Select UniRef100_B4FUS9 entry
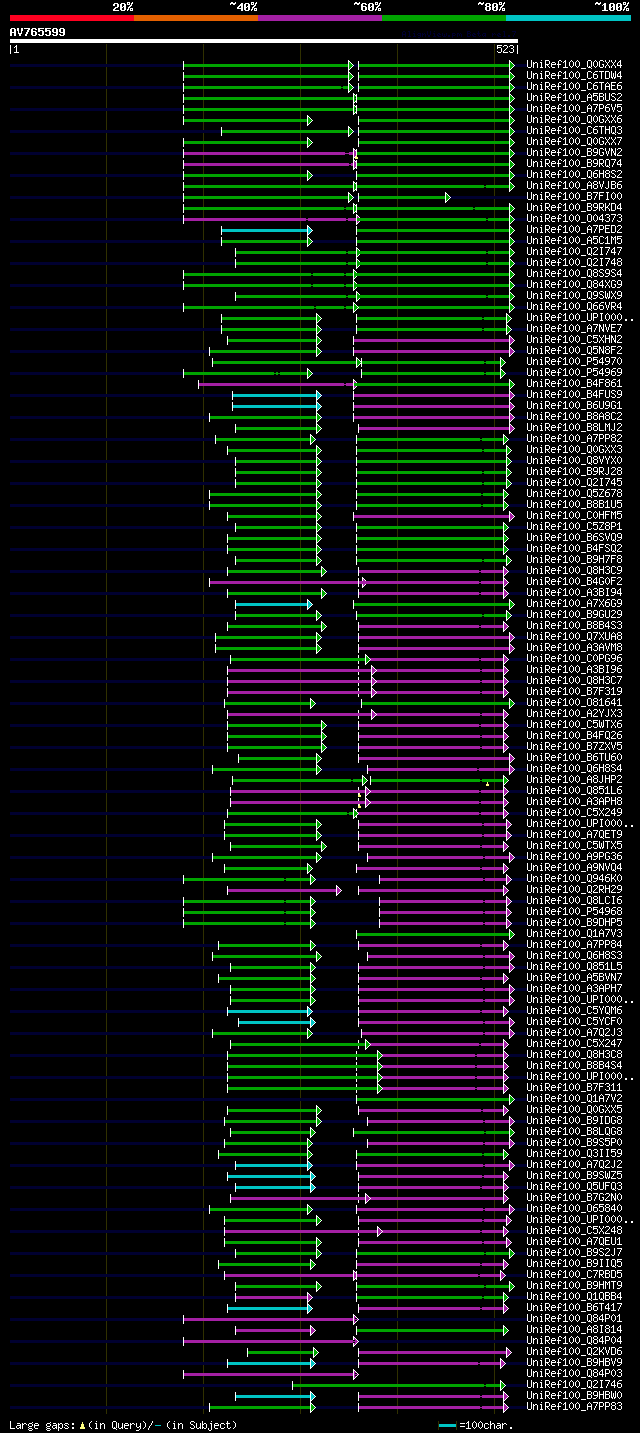640x1433 pixels. [x=574, y=394]
